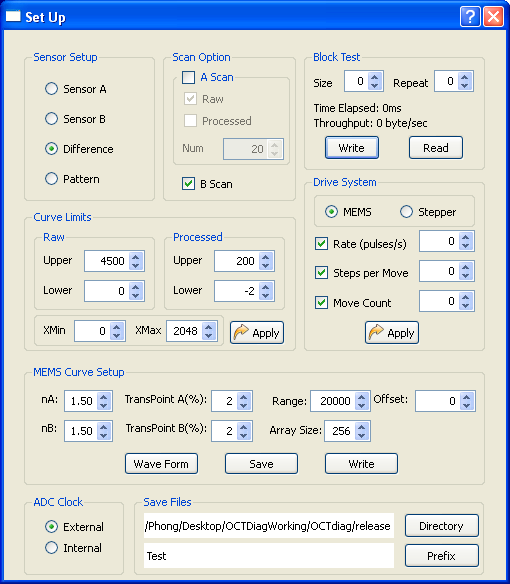Click the MEMS Curve Setup Save button
The image size is (510, 584).
tap(261, 464)
